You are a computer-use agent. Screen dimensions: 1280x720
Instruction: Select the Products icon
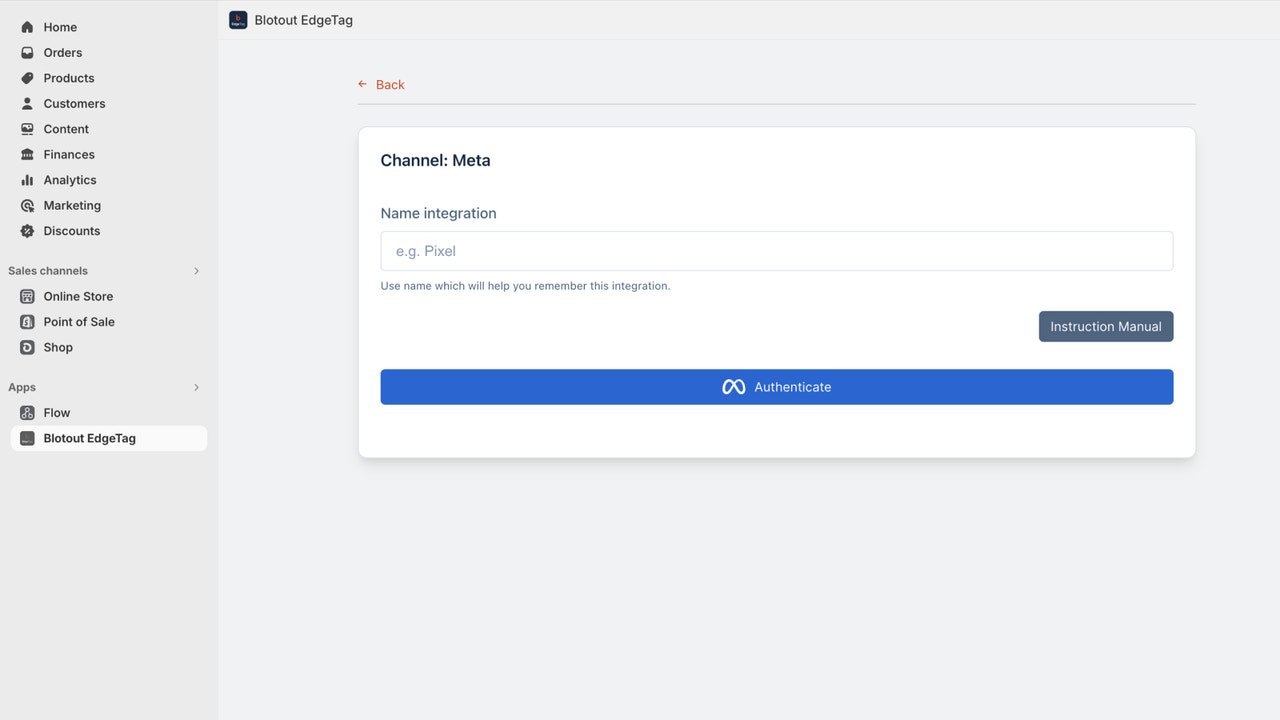[x=27, y=78]
